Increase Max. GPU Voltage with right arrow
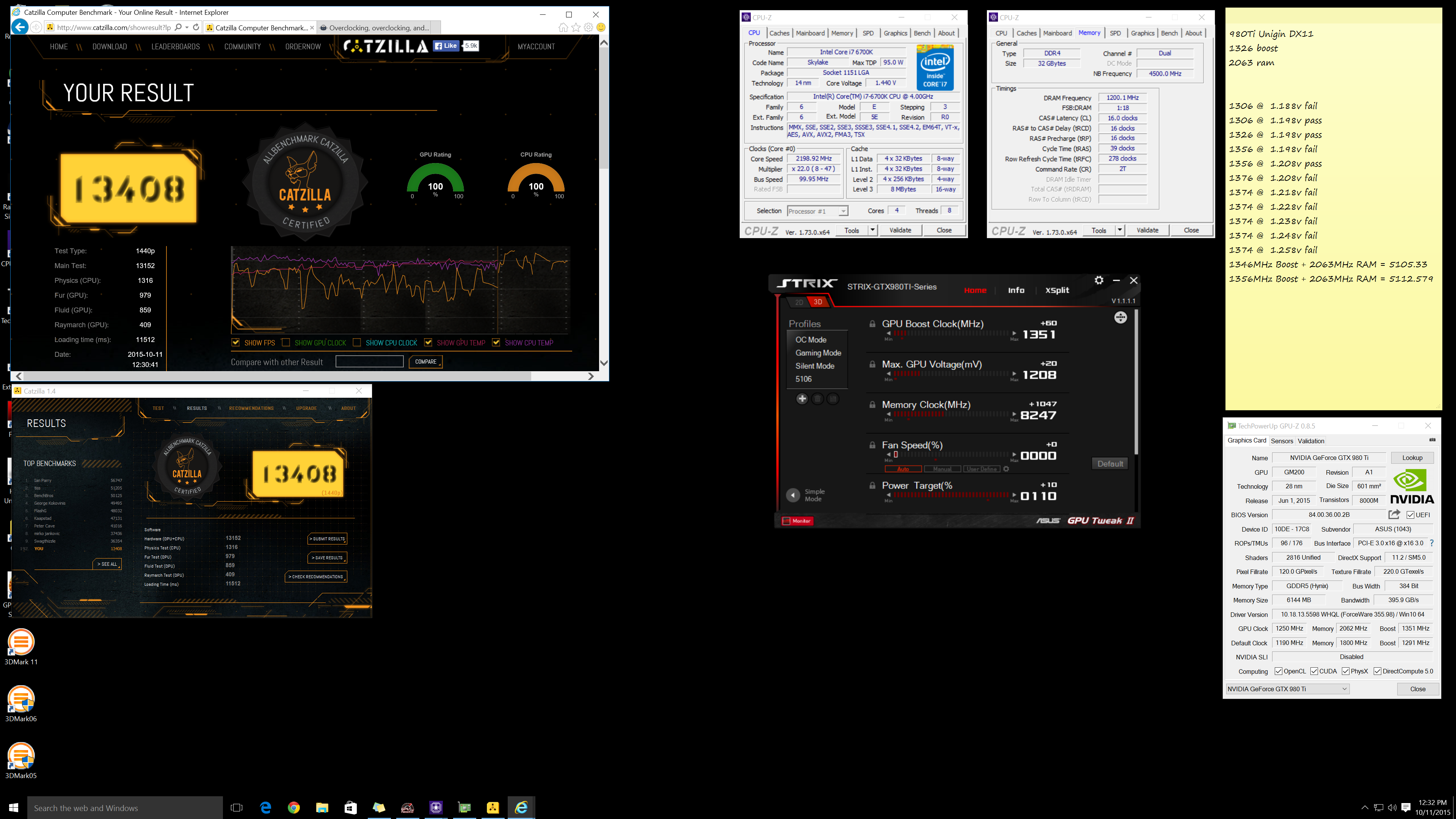Image resolution: width=1456 pixels, height=819 pixels. (1015, 374)
